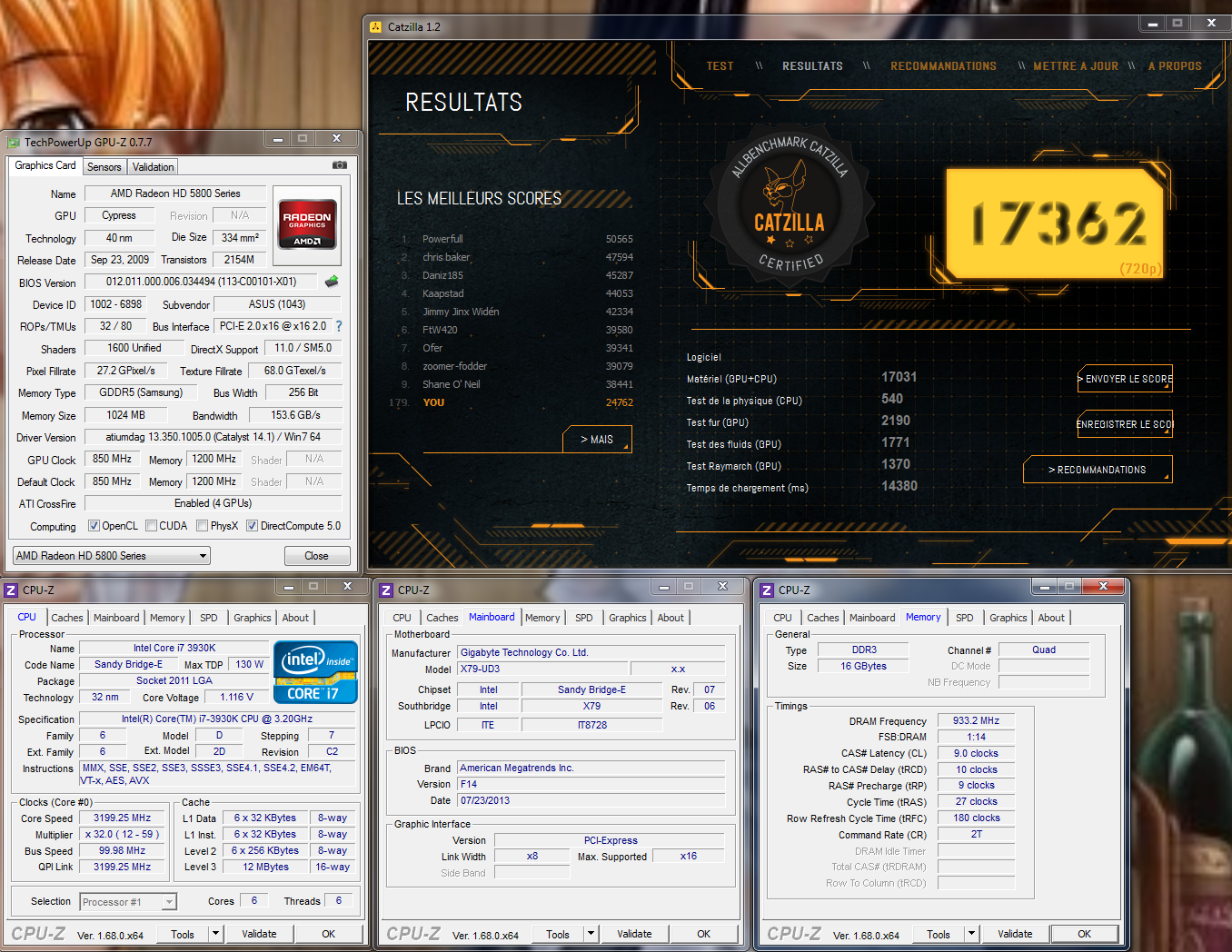
Task: Open About tab in the CPU window
Action: click(295, 618)
